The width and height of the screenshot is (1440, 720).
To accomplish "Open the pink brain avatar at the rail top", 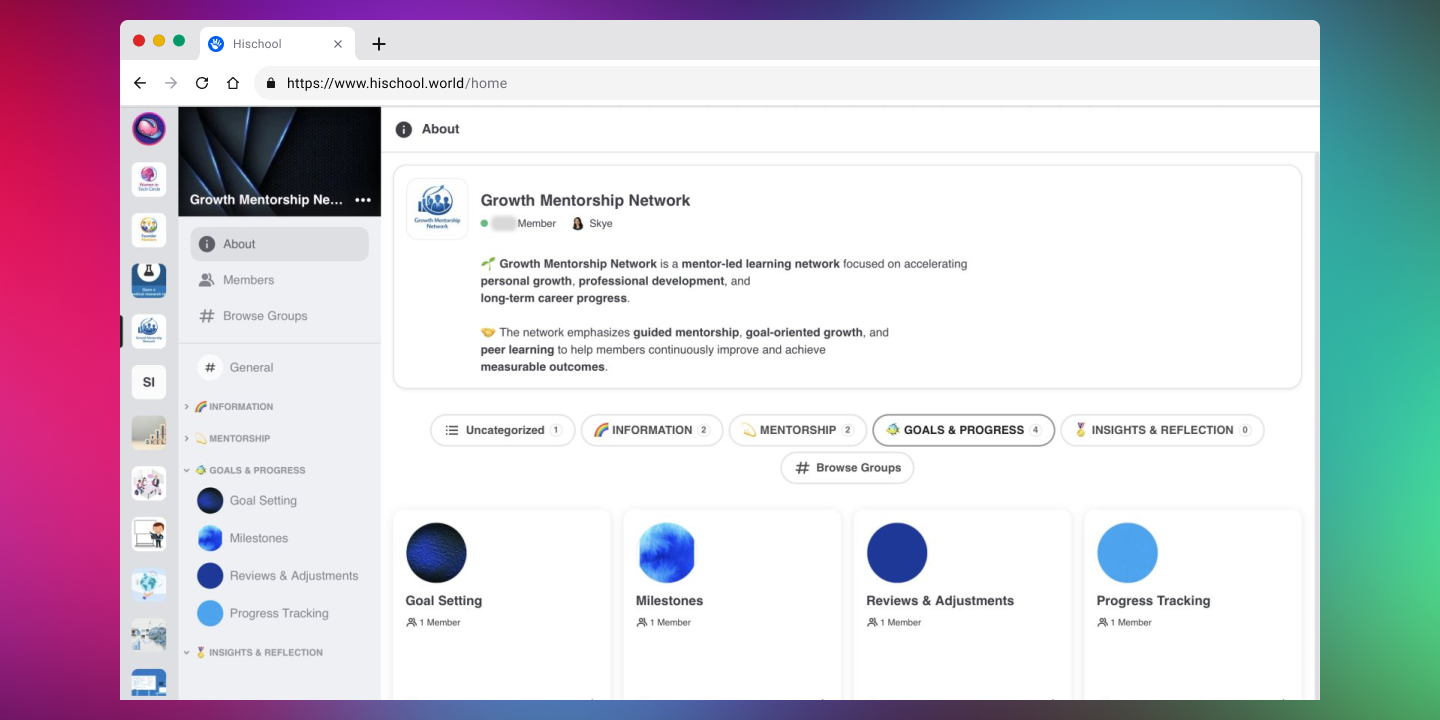I will pyautogui.click(x=149, y=129).
